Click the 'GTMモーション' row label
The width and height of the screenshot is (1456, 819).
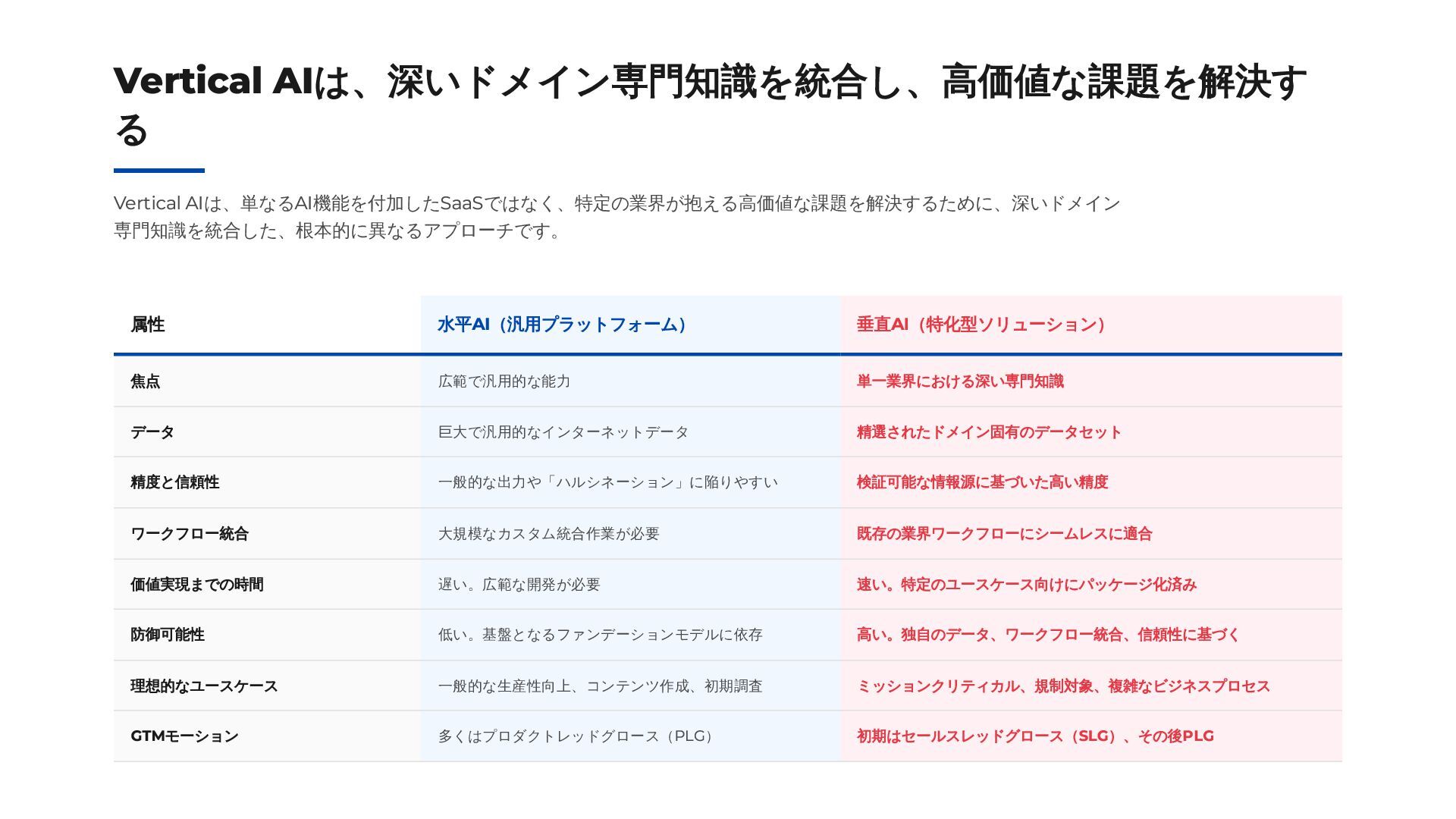(x=184, y=736)
